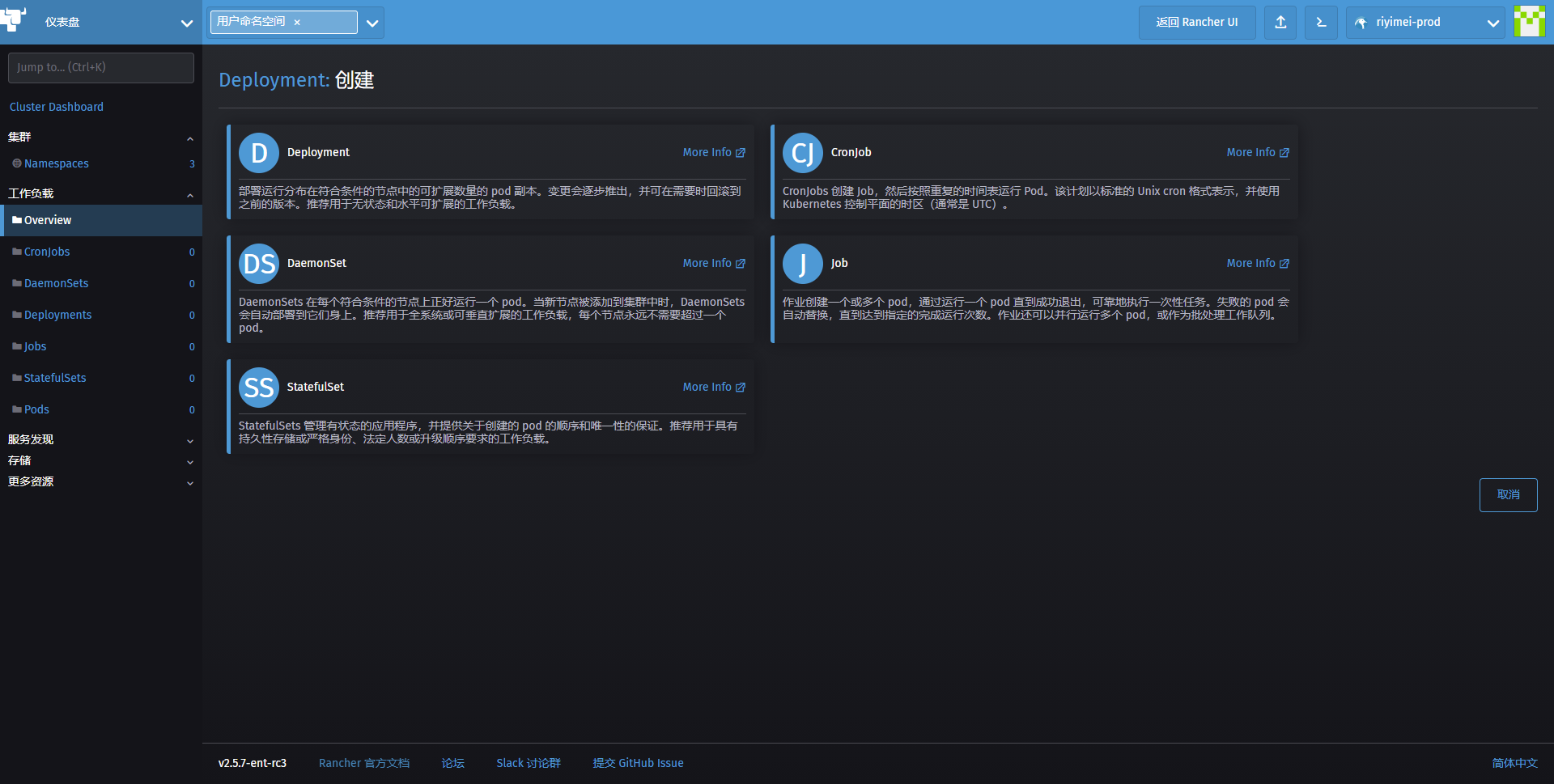Viewport: 1554px width, 784px height.
Task: Click the user avatar icon
Action: pos(1530,22)
